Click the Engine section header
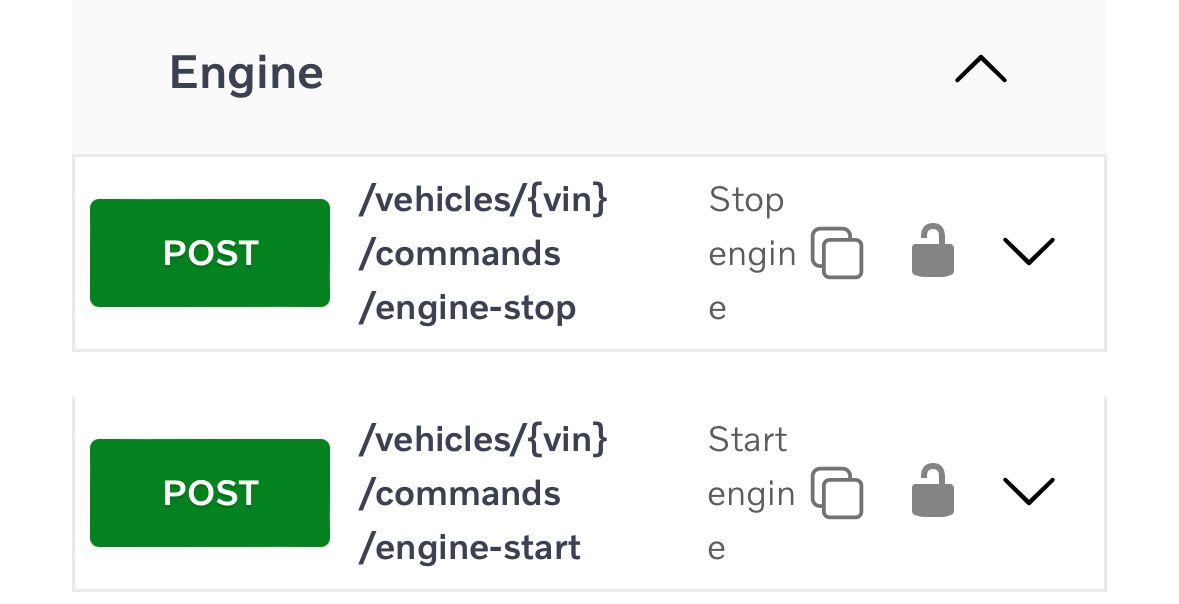 [246, 71]
